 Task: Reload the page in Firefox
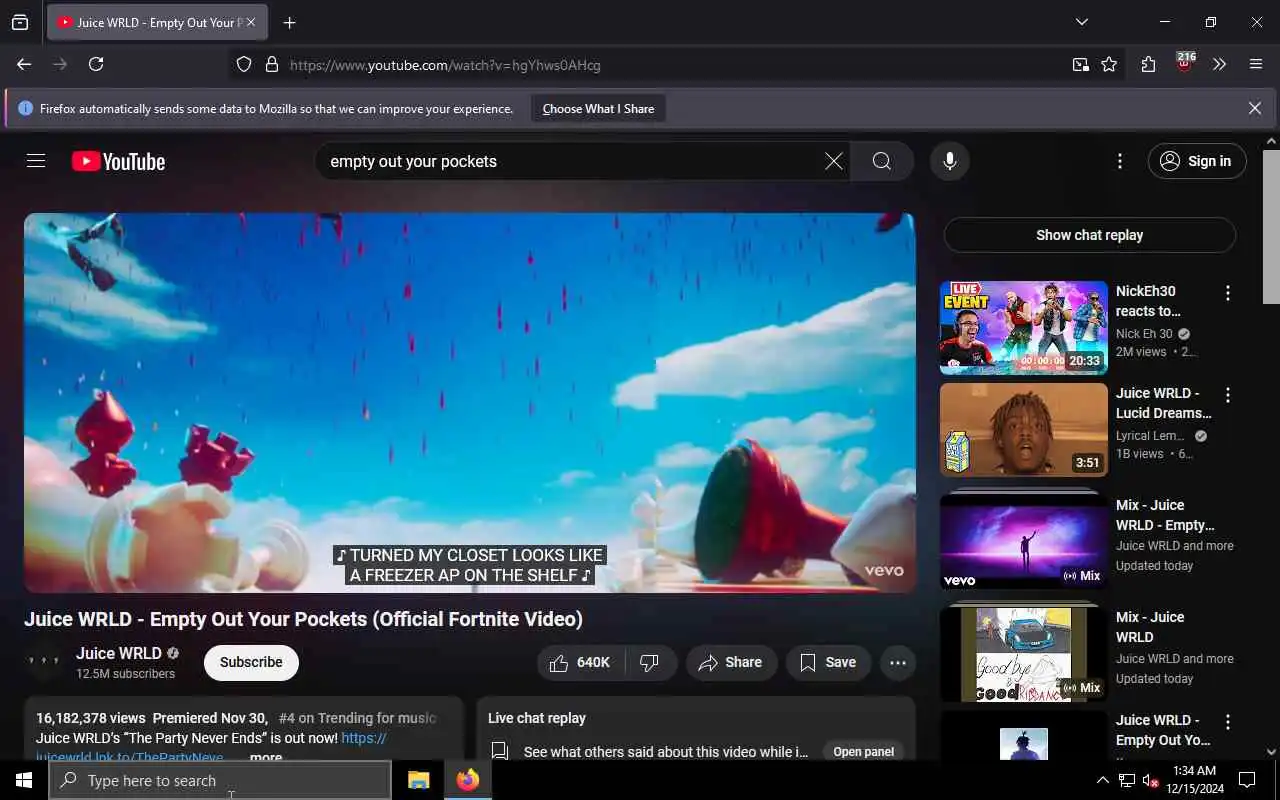click(96, 64)
